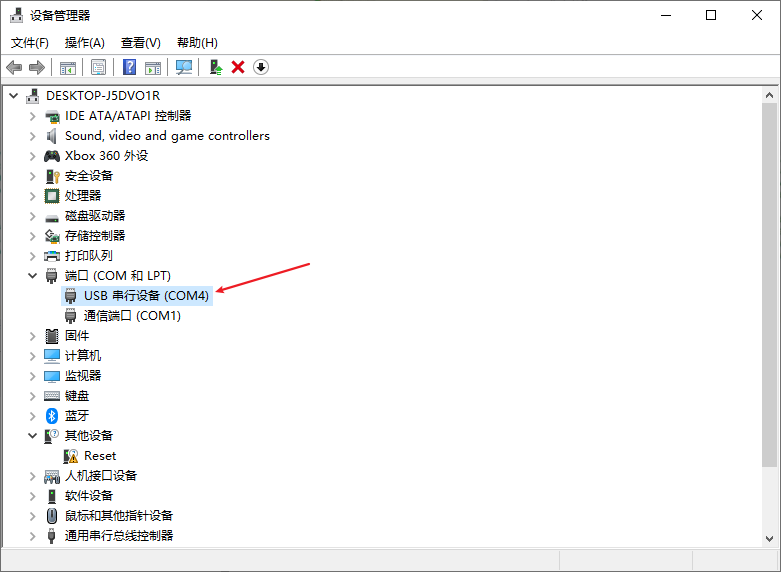Expand the 人机接口设备 node

[33, 476]
